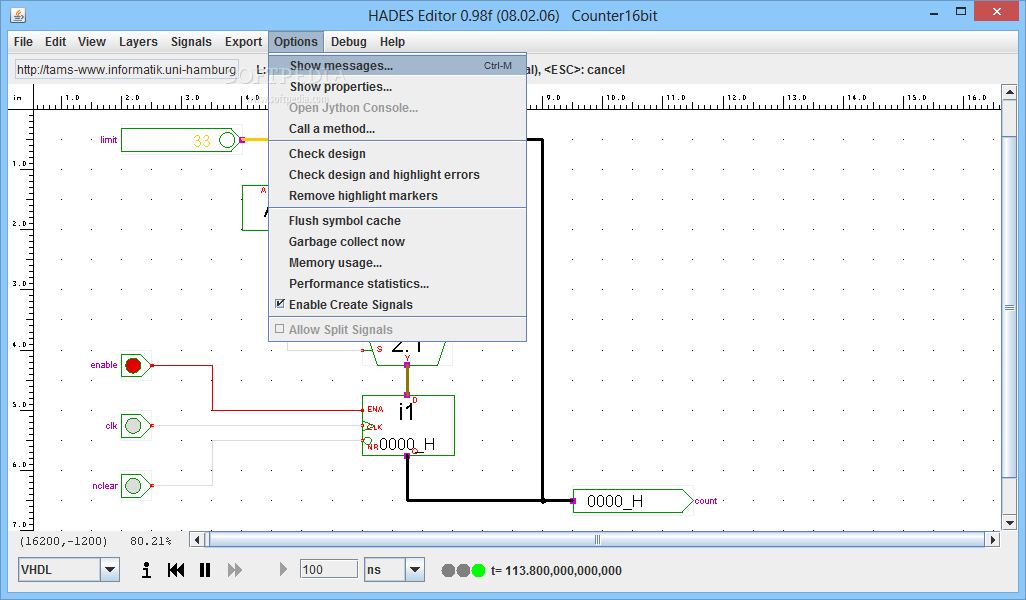Open Performance statistics... entry
This screenshot has width=1026, height=600.
[398, 283]
